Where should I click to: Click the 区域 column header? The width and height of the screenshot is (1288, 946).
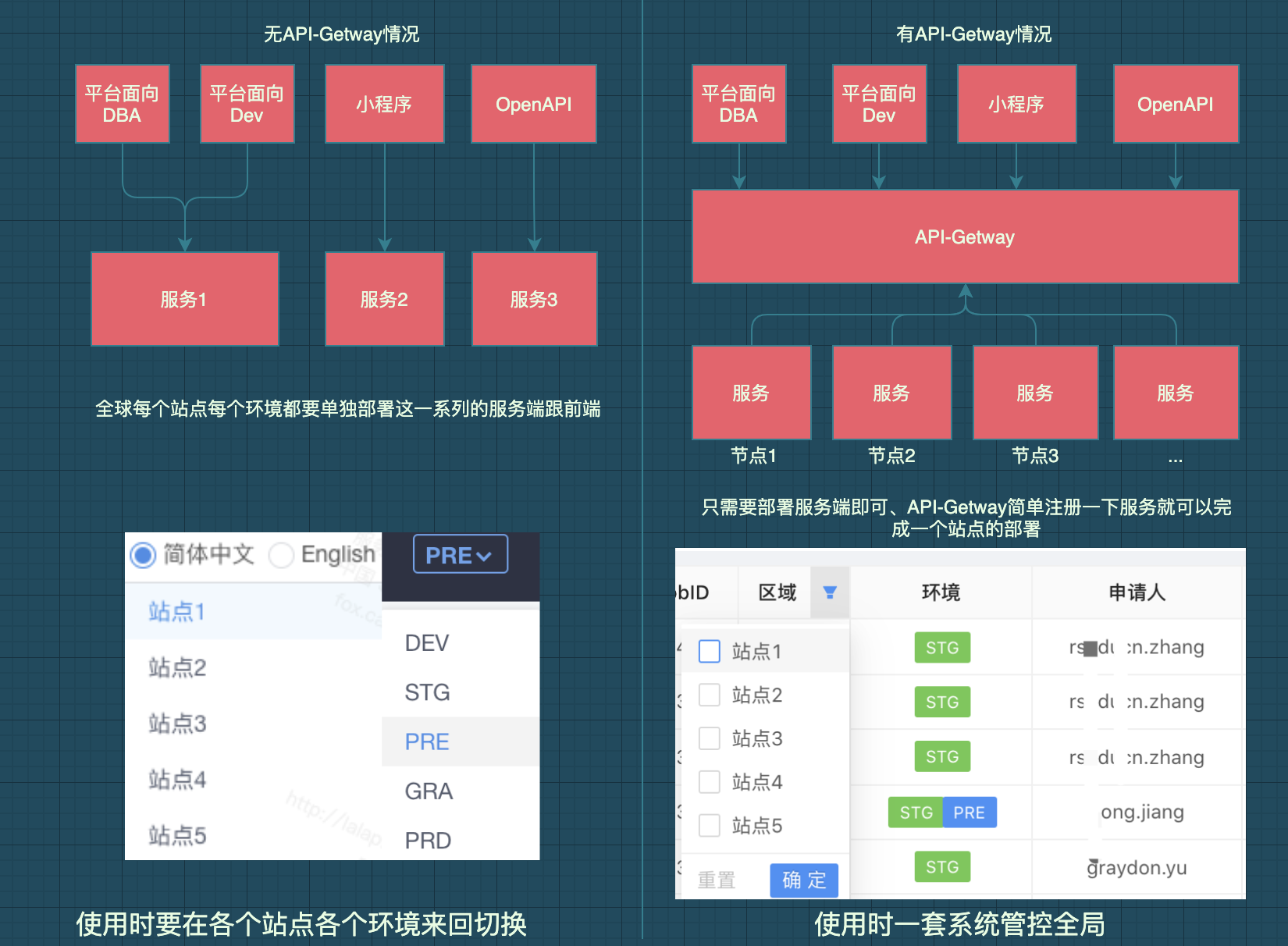777,592
